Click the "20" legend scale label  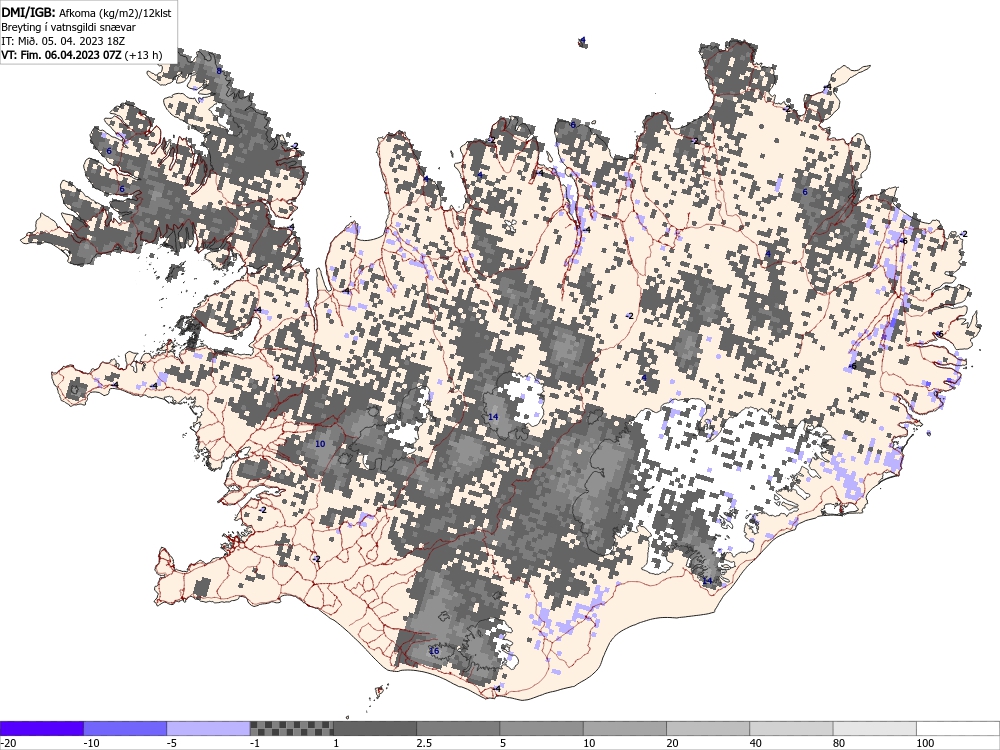pos(672,744)
